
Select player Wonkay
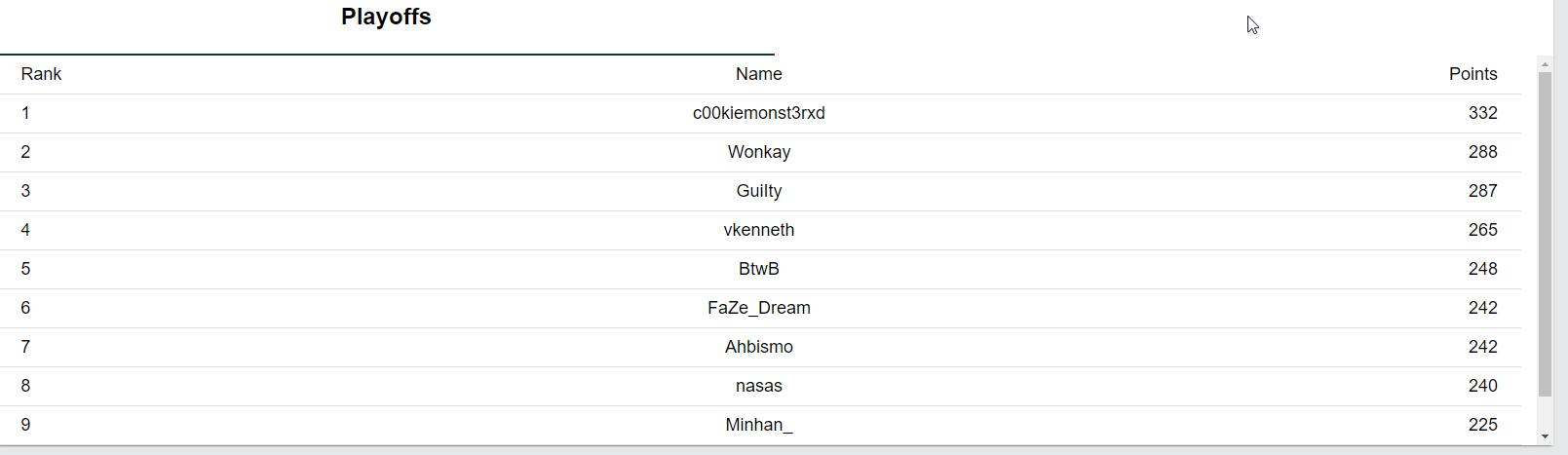(x=759, y=152)
